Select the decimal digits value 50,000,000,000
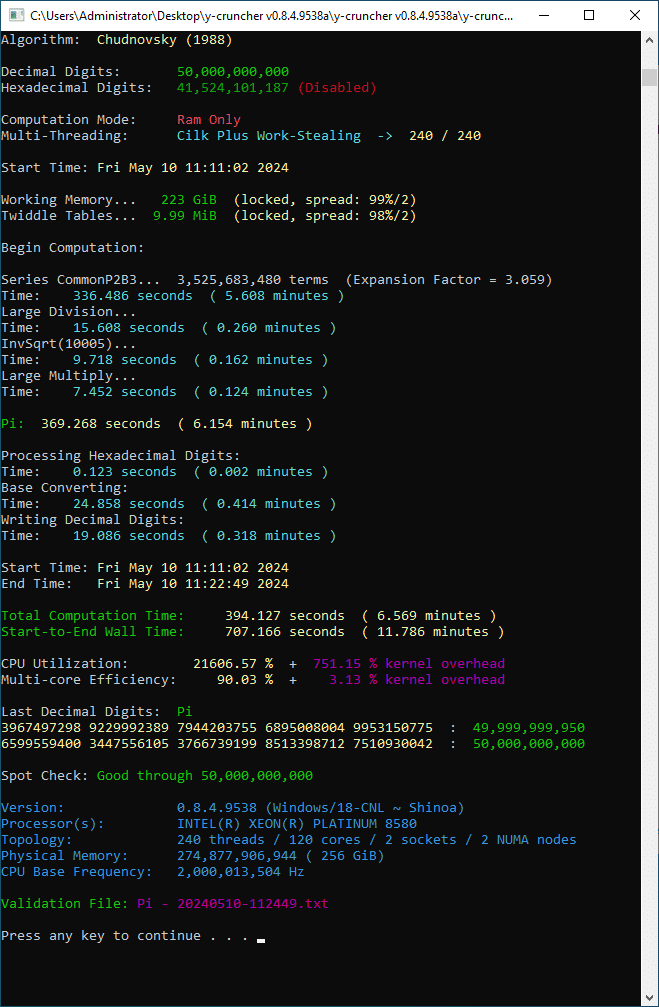659x1007 pixels. (x=233, y=72)
